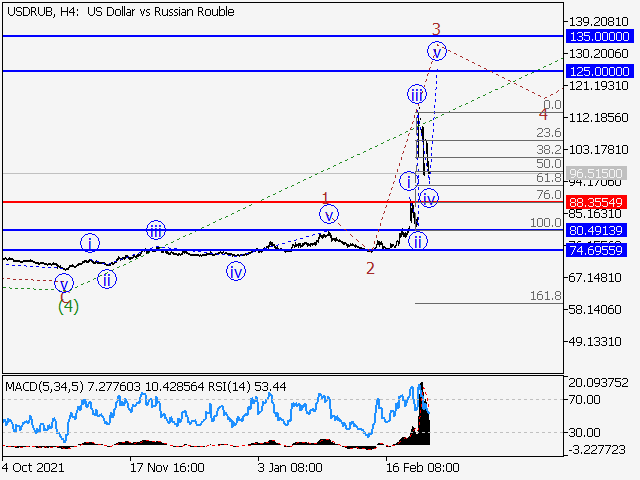The image size is (640, 480).
Task: Select the 121.19310 price axis value
Action: tap(599, 86)
